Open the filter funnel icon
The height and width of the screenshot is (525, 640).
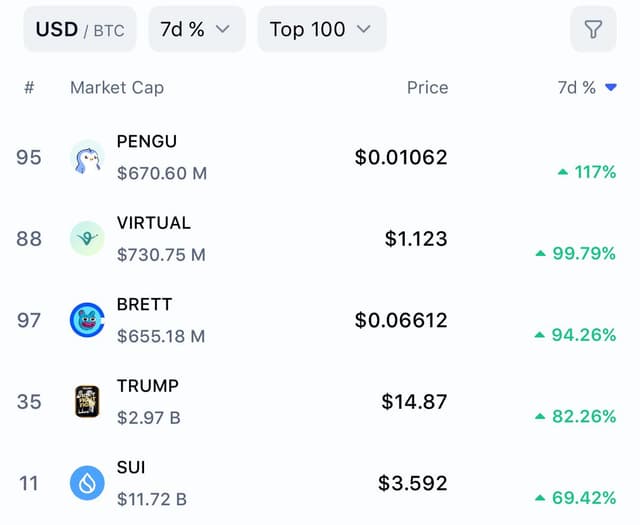pos(593,29)
